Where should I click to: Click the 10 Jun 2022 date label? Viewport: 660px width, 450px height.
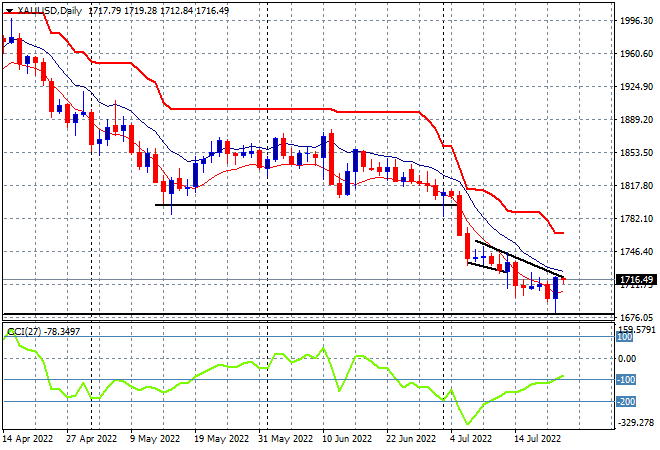(347, 438)
